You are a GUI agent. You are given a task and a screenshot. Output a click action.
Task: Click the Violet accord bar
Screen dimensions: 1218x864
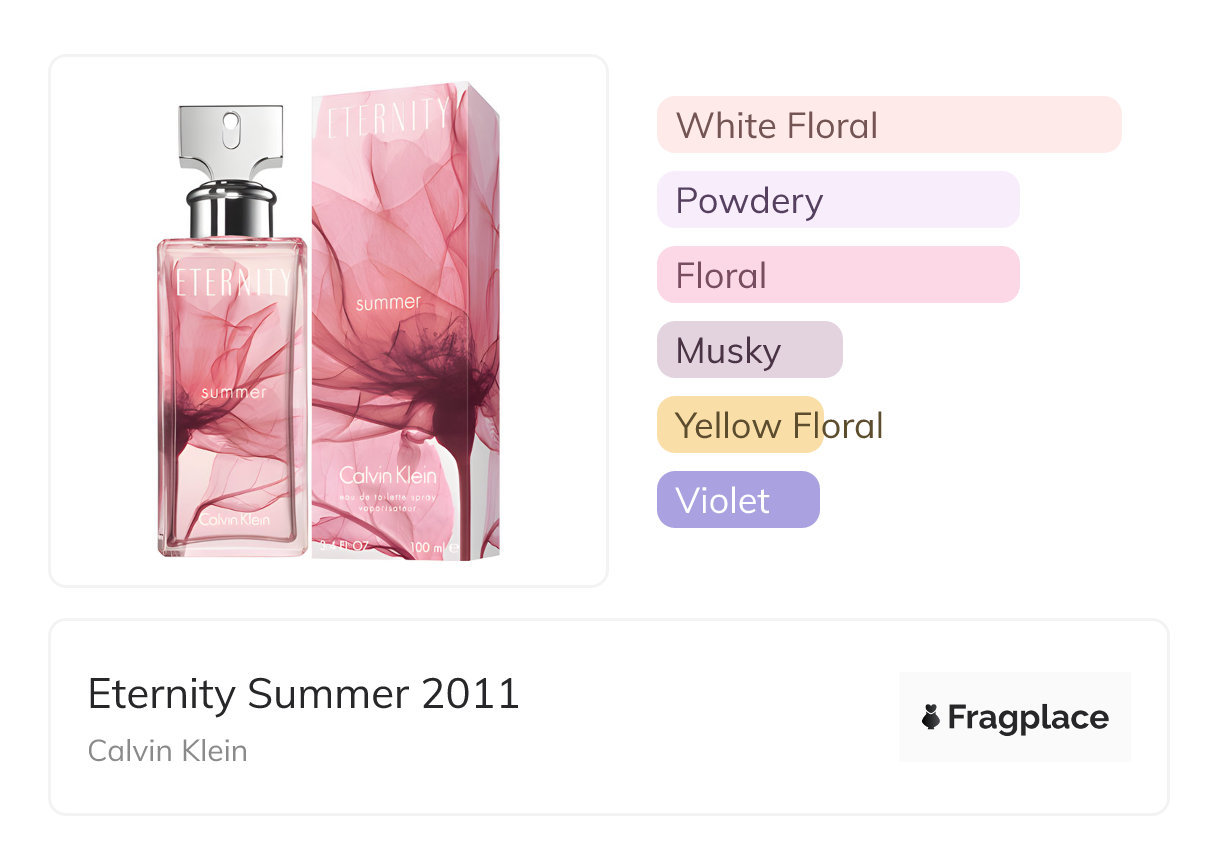click(x=737, y=500)
